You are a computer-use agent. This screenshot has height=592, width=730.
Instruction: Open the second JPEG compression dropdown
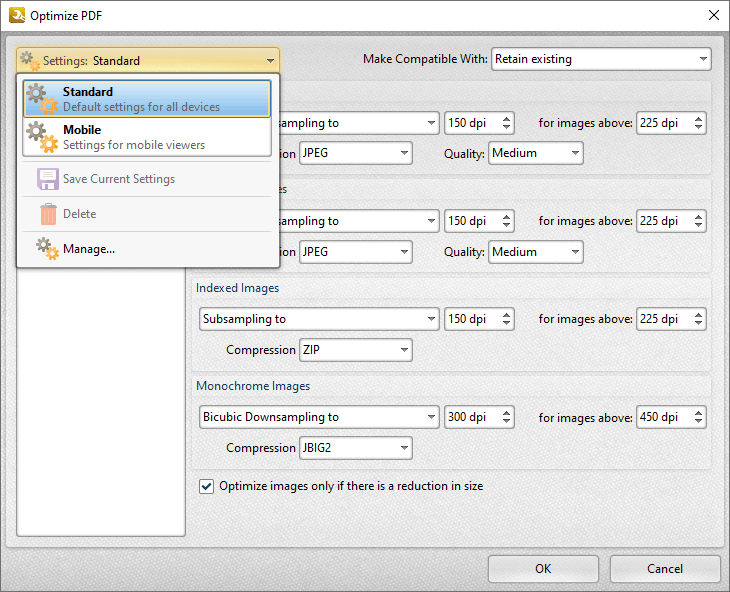(x=356, y=252)
